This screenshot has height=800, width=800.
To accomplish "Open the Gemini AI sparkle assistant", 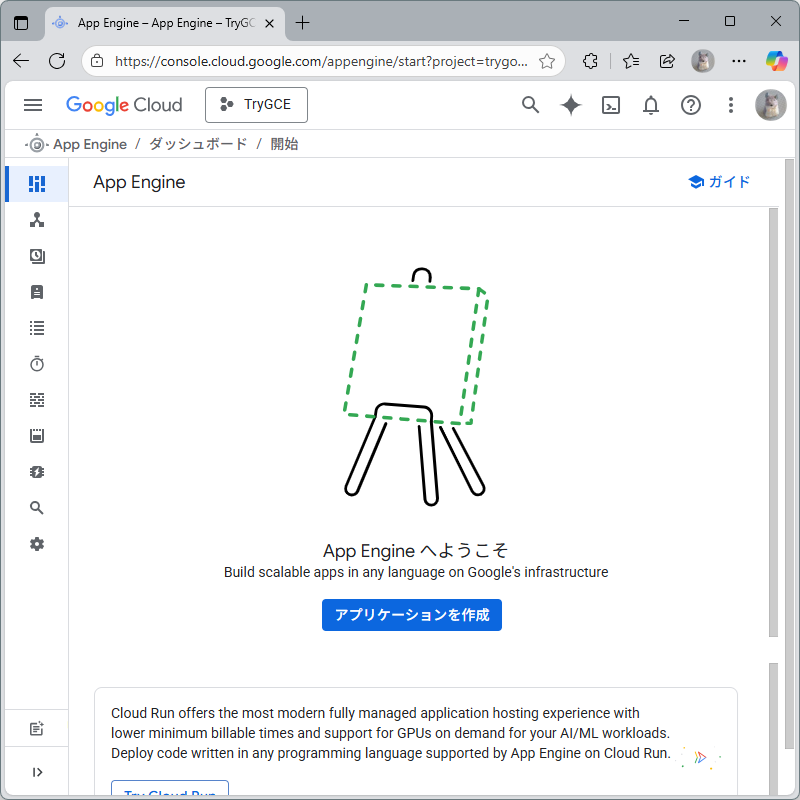I will [x=570, y=105].
